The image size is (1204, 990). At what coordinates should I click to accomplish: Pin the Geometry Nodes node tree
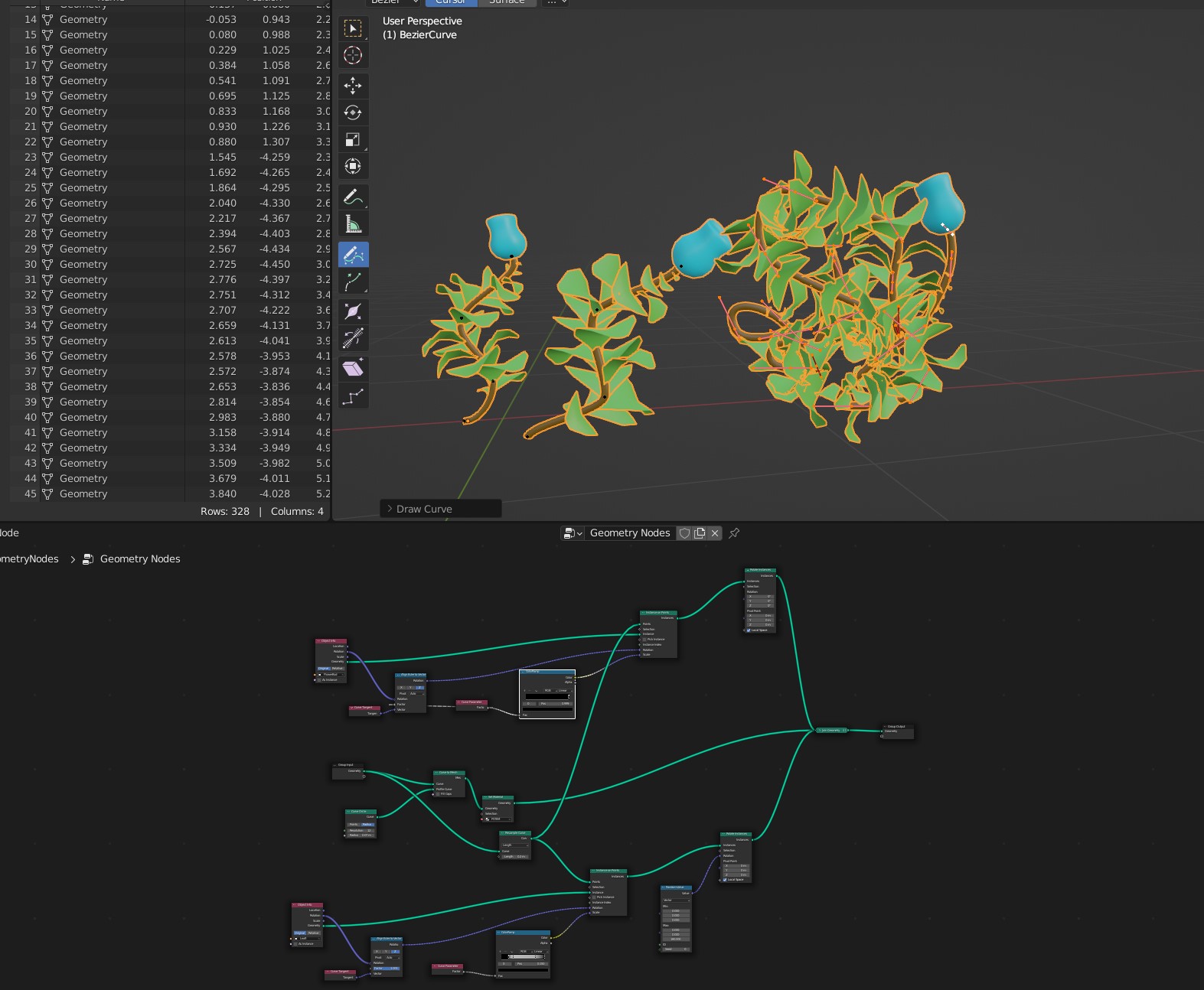point(734,533)
